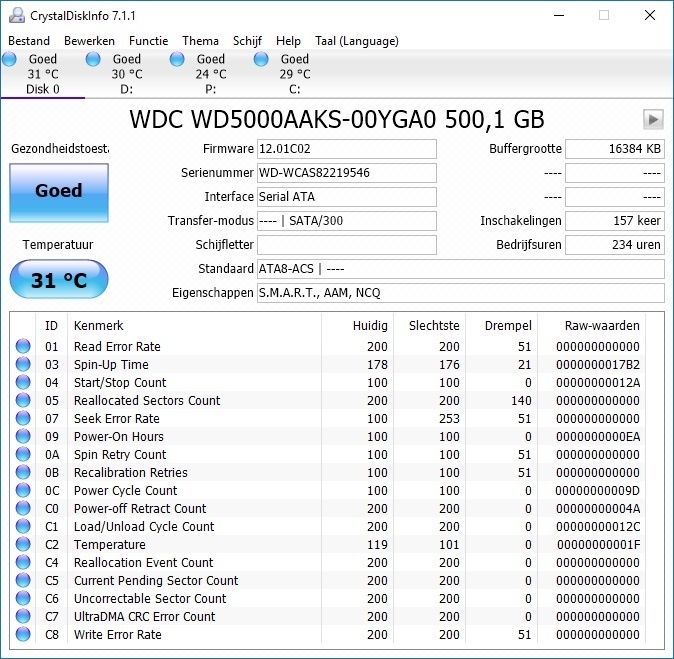Click the CrystalDiskInfo app icon in title bar
The width and height of the screenshot is (674, 659).
pos(17,15)
